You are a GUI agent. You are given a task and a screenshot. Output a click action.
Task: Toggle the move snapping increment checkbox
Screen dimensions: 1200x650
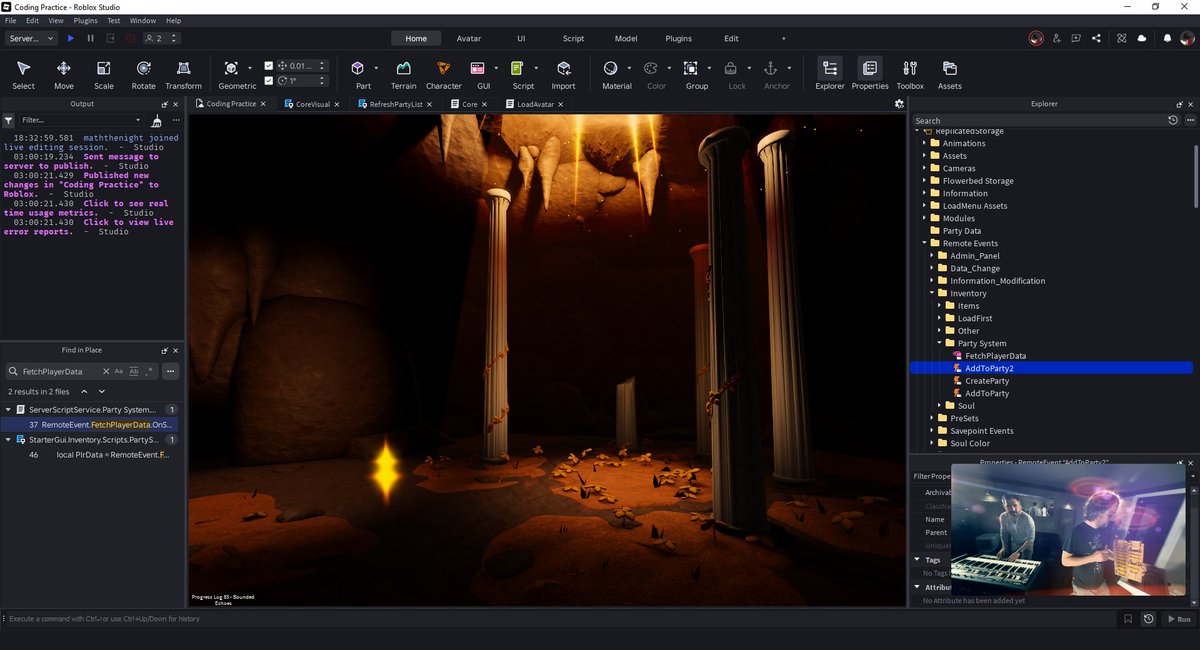coord(268,66)
